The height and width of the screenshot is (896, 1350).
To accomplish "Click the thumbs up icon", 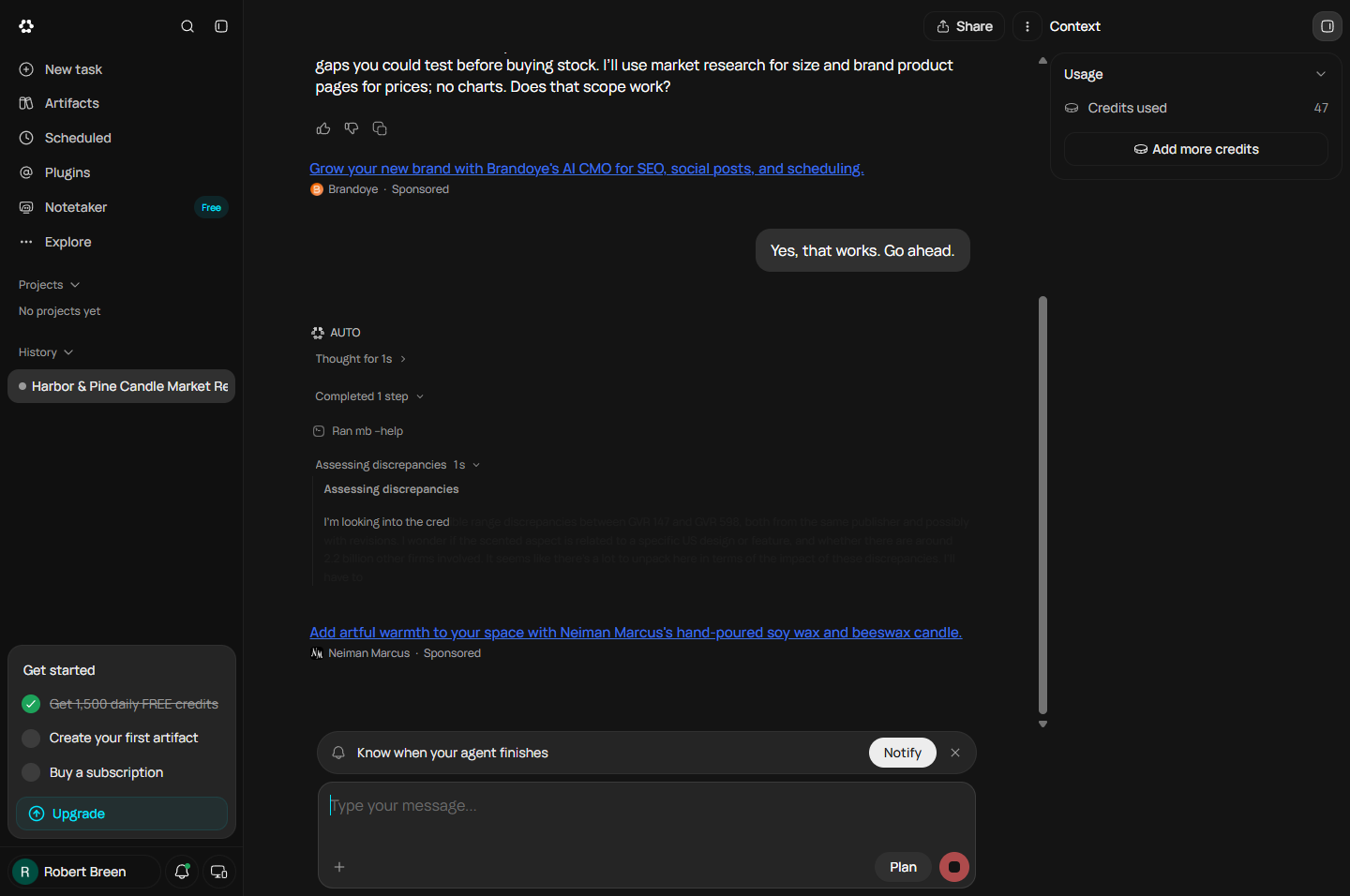I will (x=323, y=128).
